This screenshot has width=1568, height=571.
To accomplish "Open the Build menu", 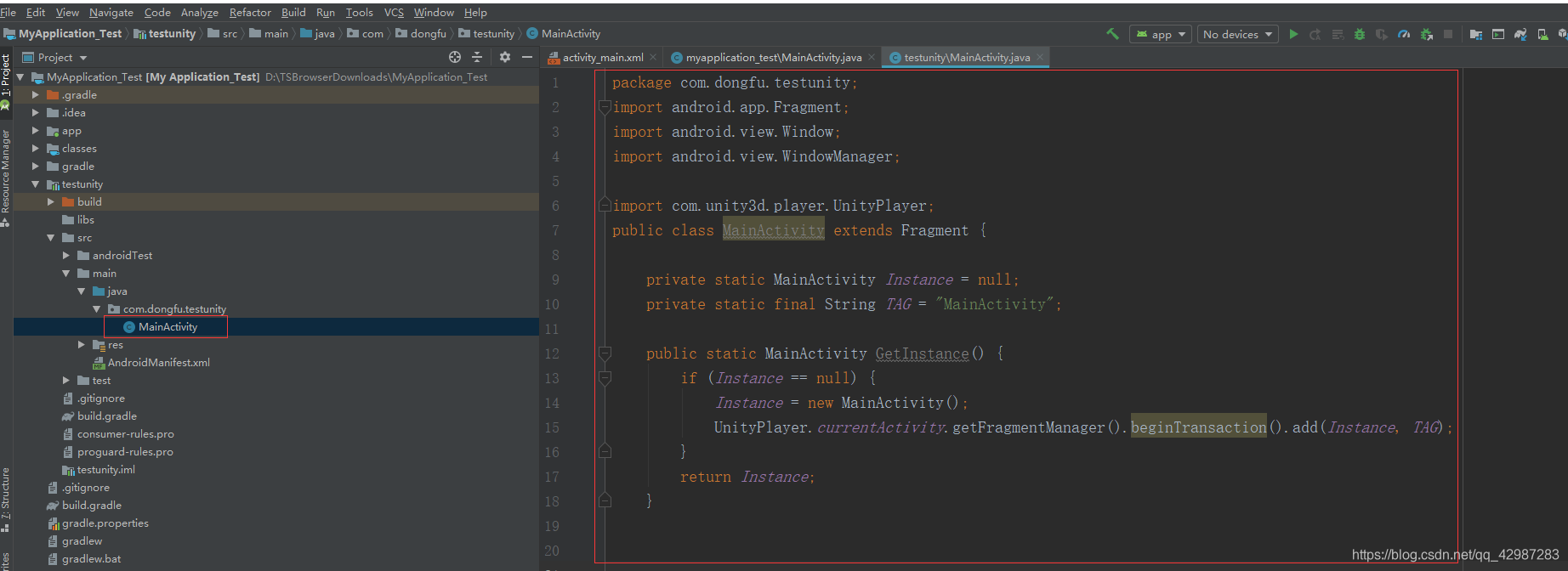I will pos(293,12).
